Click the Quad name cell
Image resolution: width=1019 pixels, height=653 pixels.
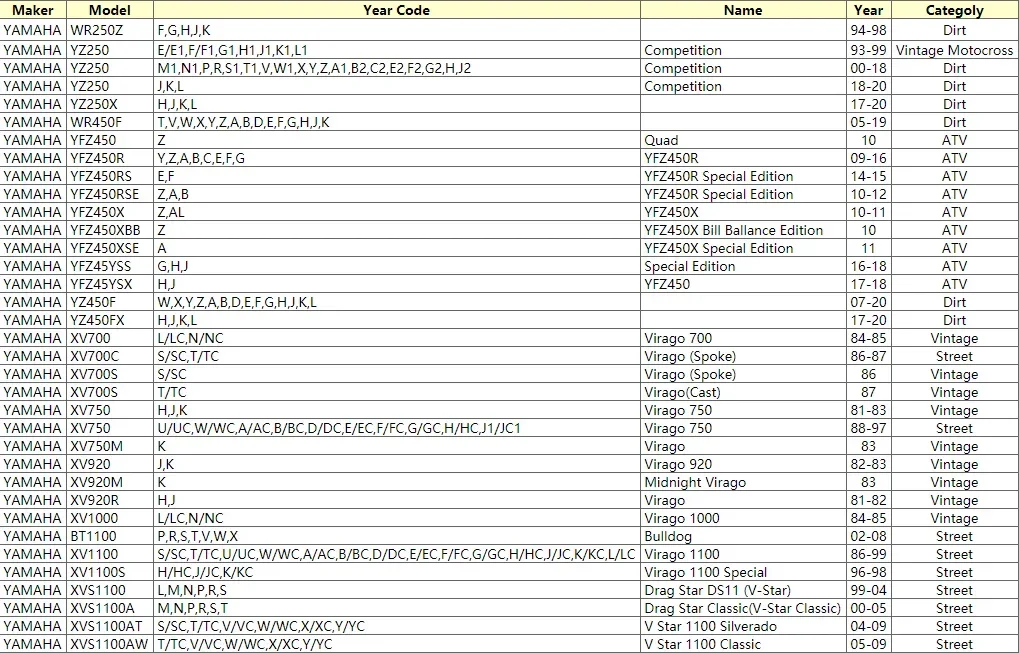click(743, 140)
